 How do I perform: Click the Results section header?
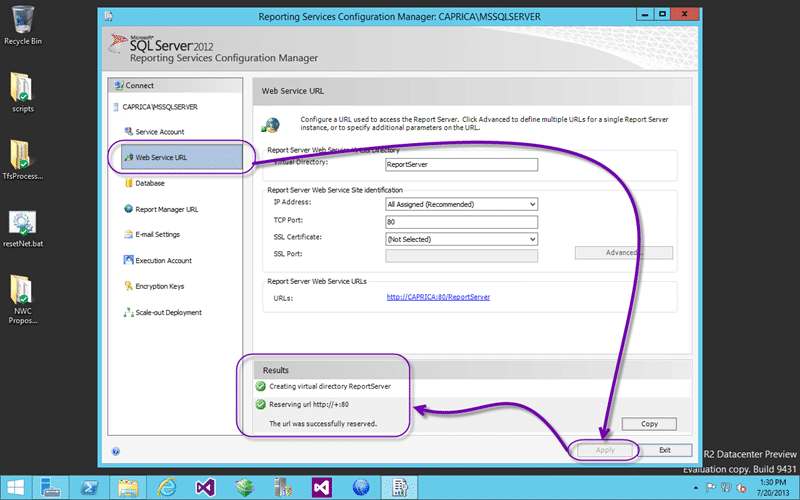(276, 370)
